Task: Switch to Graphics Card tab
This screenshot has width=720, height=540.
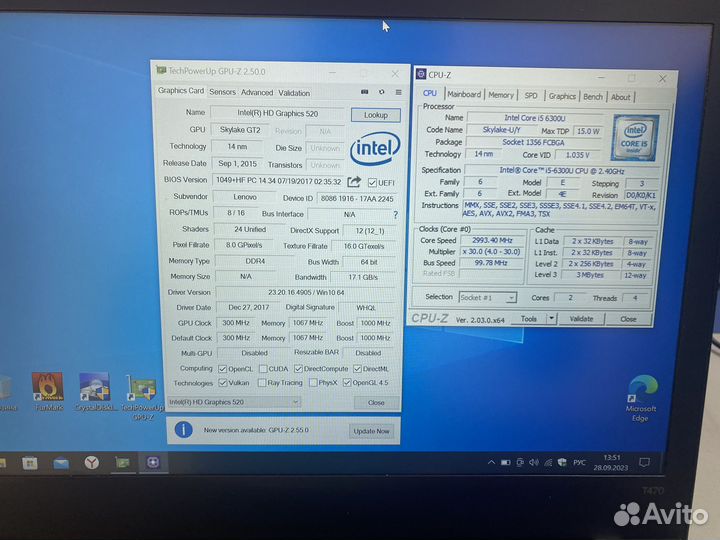Action: [181, 90]
